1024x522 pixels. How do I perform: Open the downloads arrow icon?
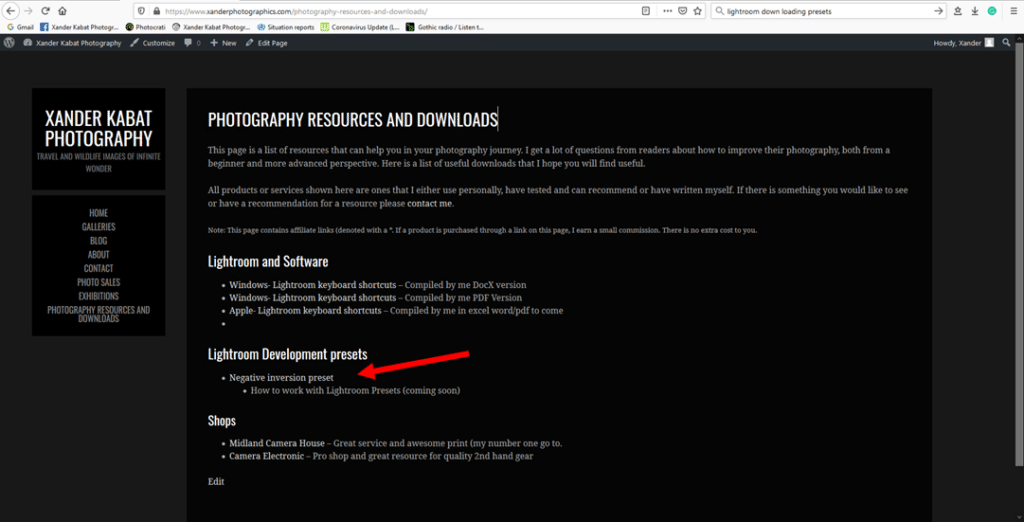click(974, 11)
